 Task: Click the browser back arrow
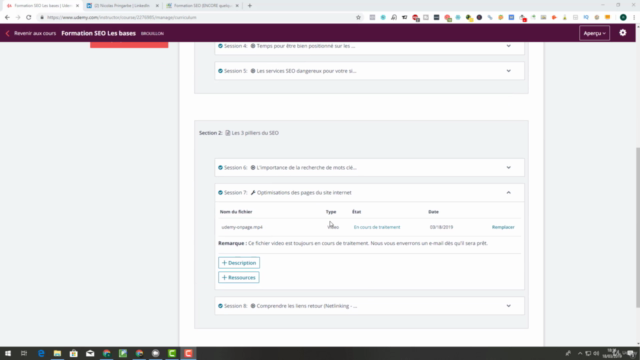click(7, 18)
